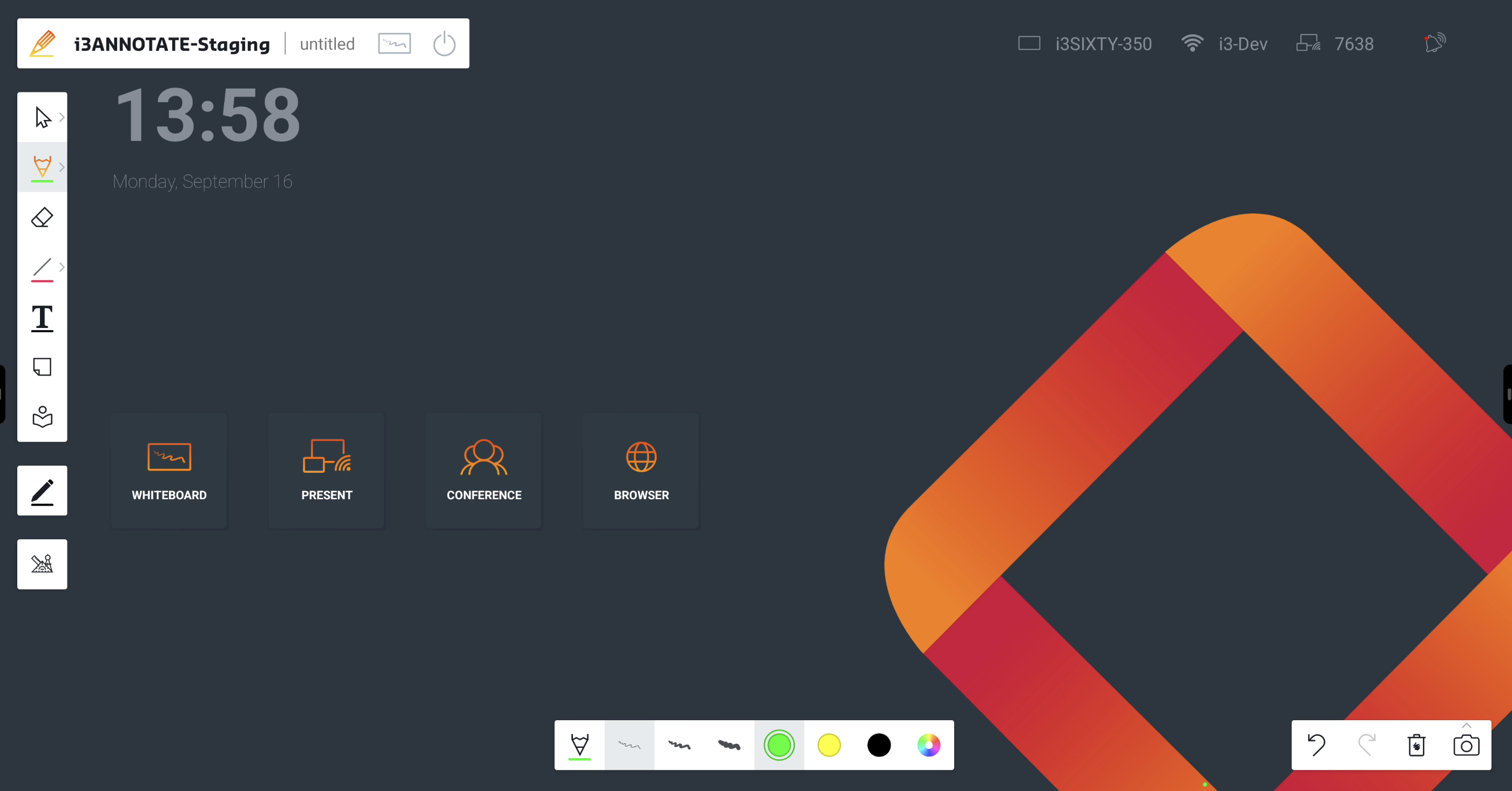Toggle the annotation pen mode button
Image resolution: width=1512 pixels, height=791 pixels.
(x=42, y=491)
